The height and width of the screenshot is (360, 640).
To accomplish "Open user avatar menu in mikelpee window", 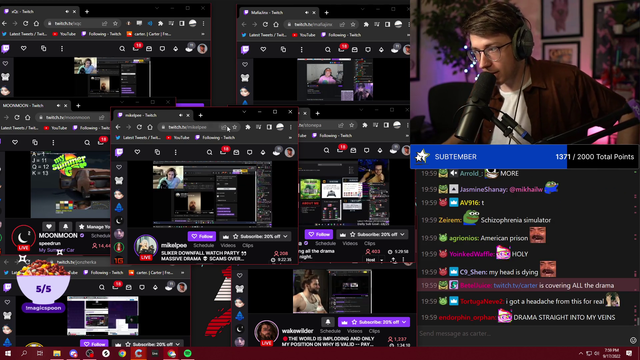I will pos(290,152).
